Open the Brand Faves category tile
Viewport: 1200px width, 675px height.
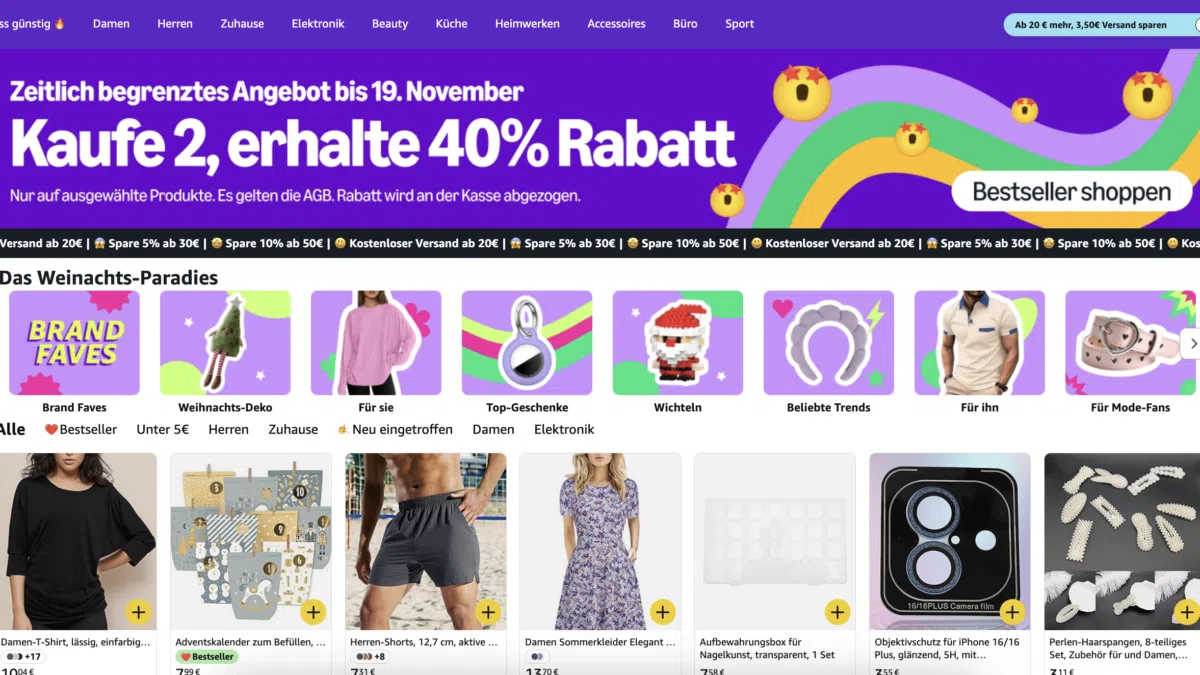(74, 352)
